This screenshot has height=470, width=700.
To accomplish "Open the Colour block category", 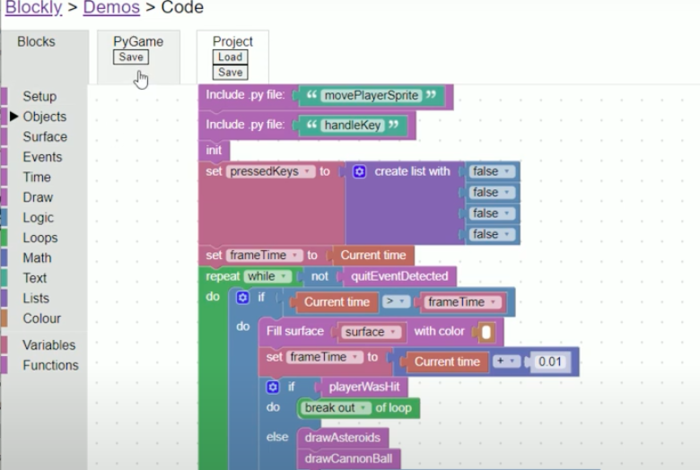I will pos(42,318).
